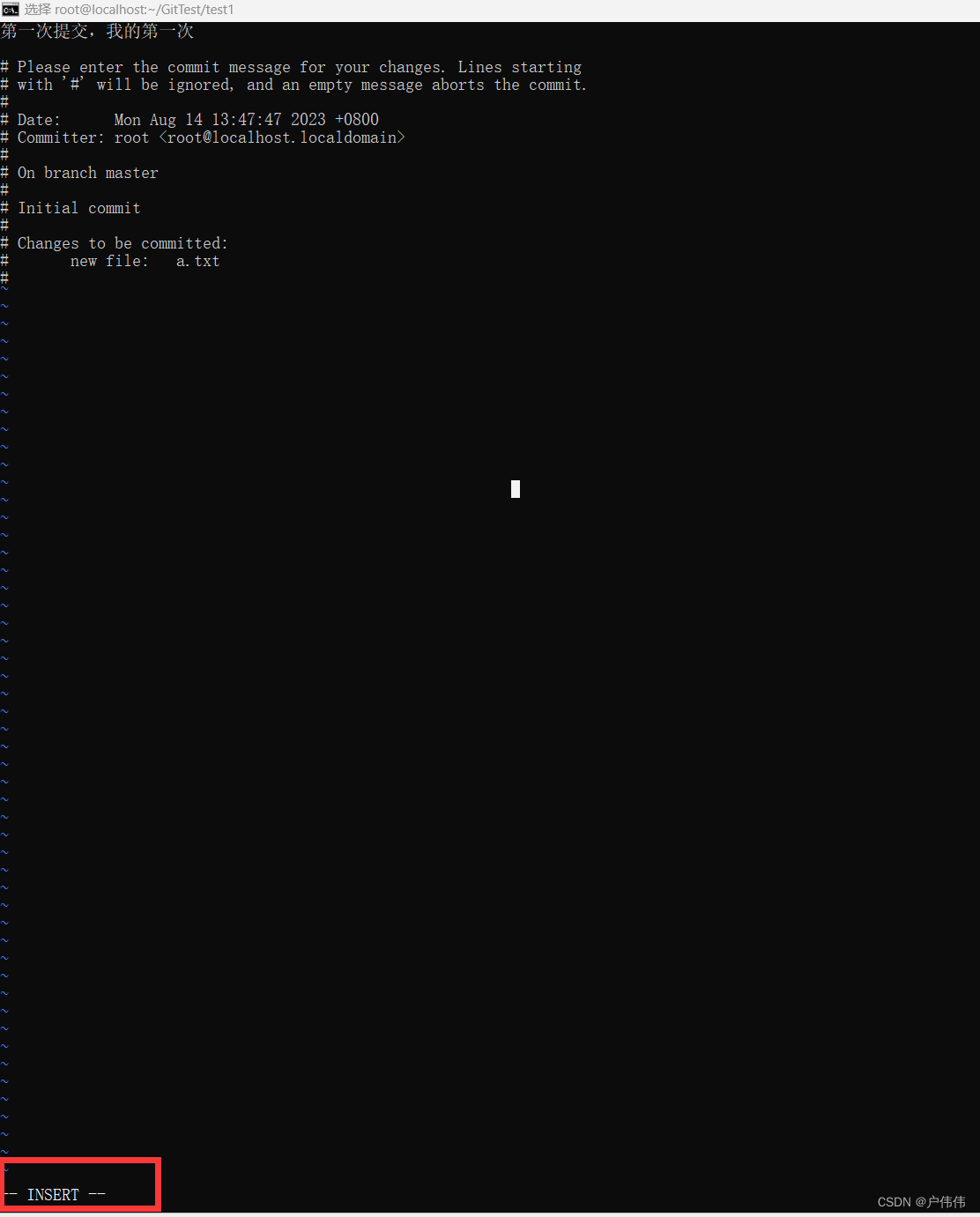Click the cmd icon in the title bar
Viewport: 980px width, 1217px height.
[x=11, y=10]
